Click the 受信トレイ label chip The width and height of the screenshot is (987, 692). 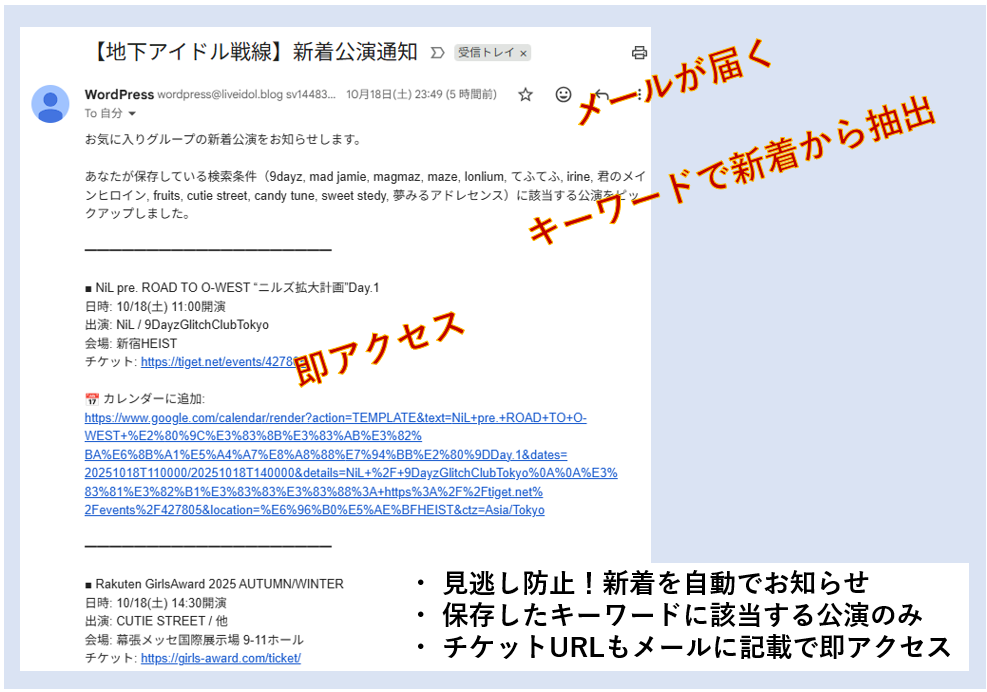[x=486, y=53]
